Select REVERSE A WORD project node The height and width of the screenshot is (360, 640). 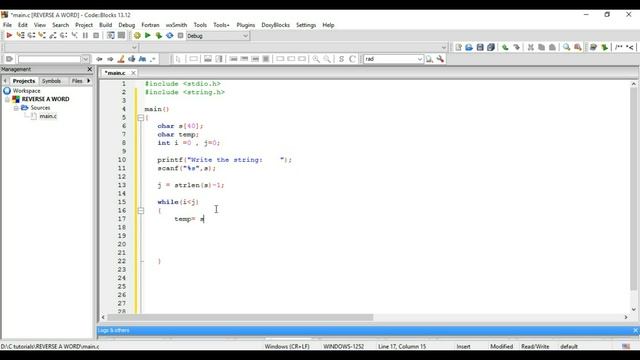click(x=45, y=99)
